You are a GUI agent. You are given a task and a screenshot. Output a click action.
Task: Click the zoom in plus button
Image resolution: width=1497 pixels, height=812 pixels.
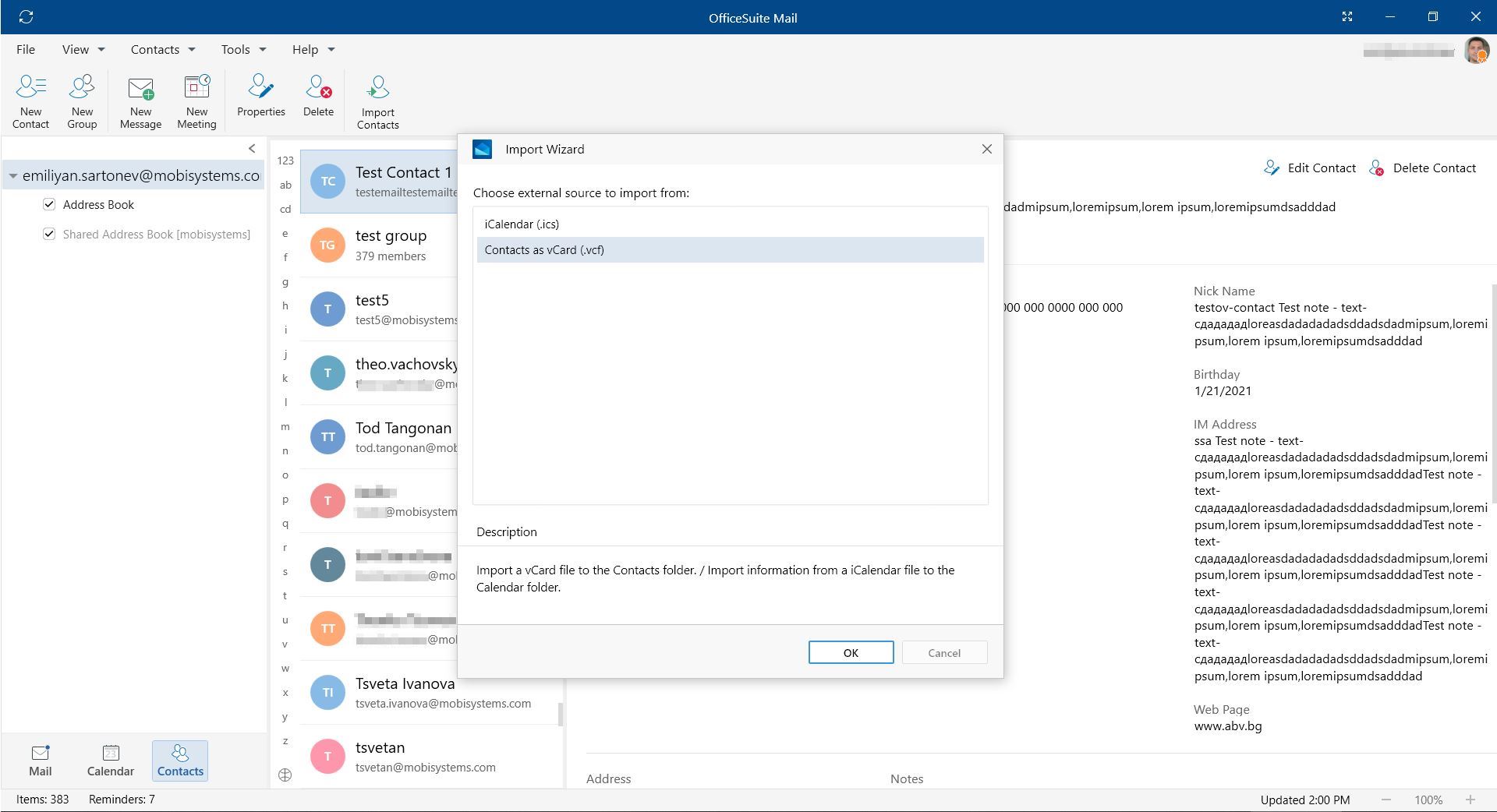point(1470,800)
